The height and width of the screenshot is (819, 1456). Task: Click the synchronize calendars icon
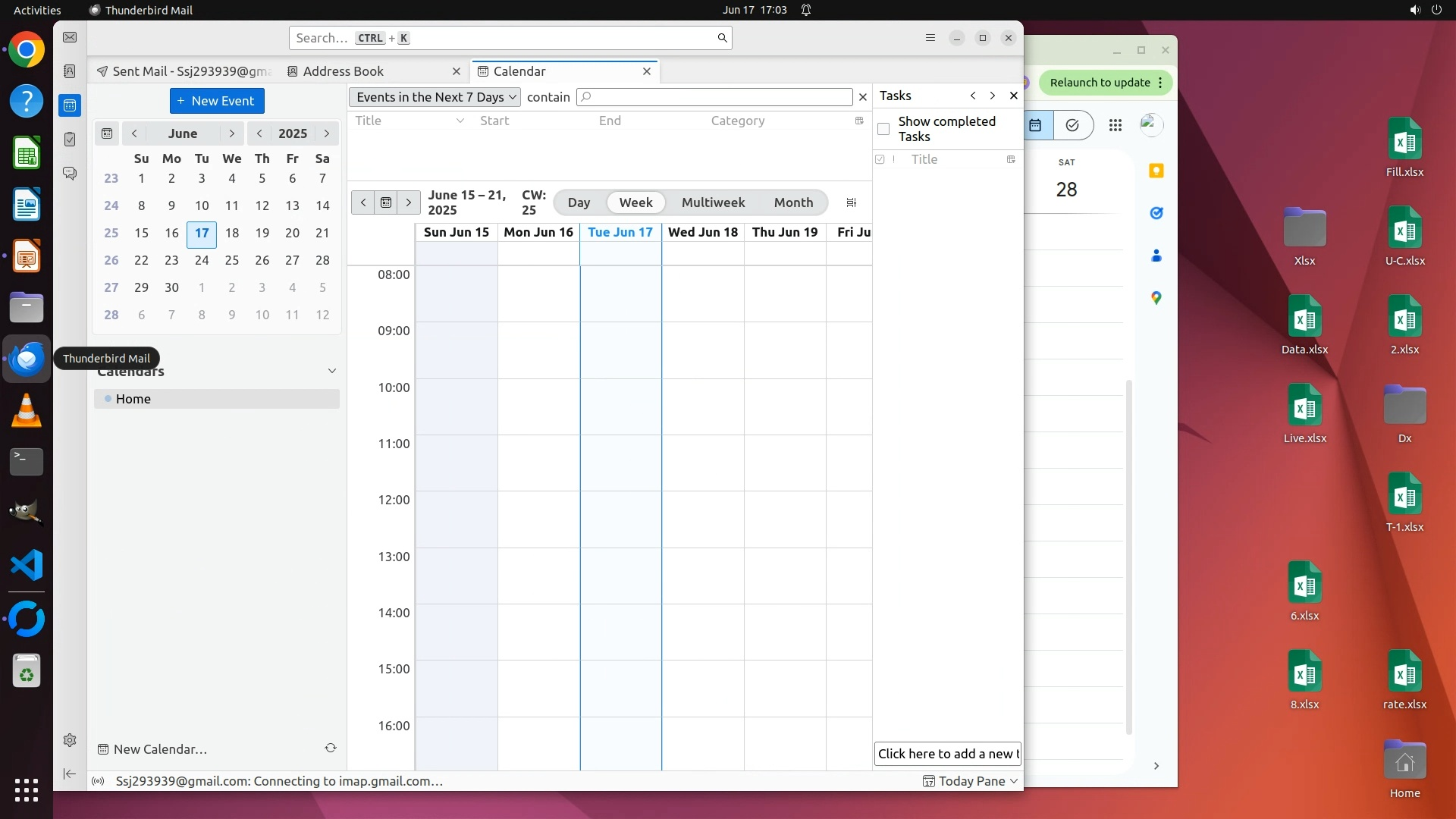coord(331,748)
